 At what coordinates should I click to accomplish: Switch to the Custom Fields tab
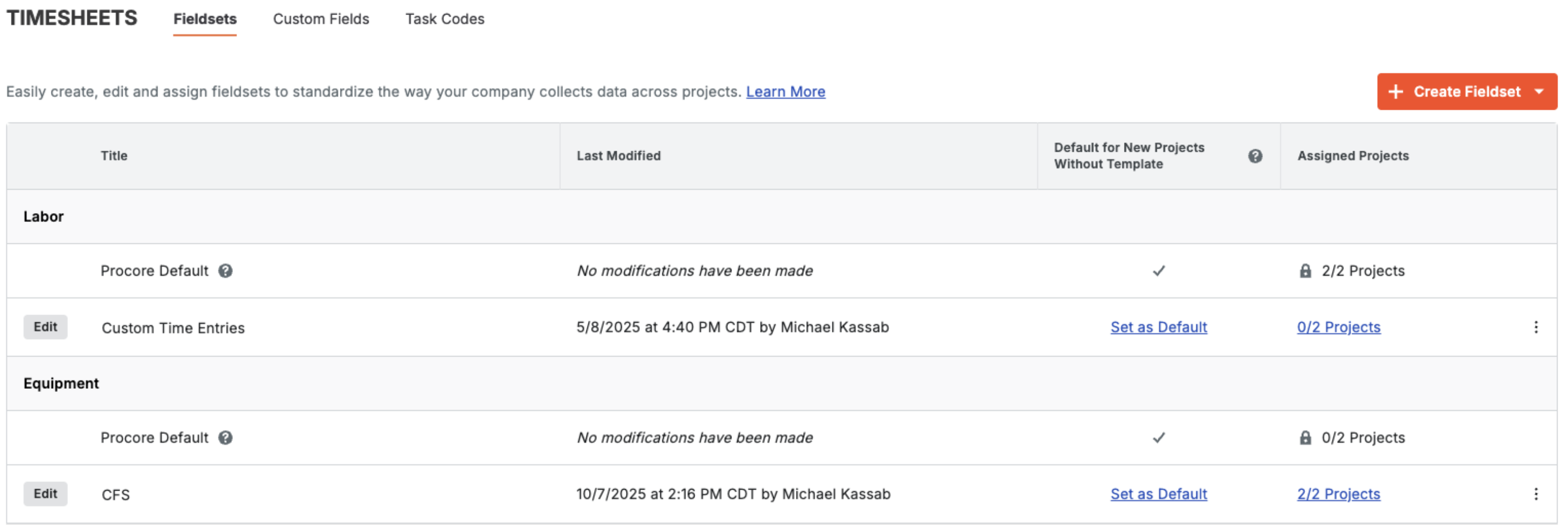coord(321,19)
